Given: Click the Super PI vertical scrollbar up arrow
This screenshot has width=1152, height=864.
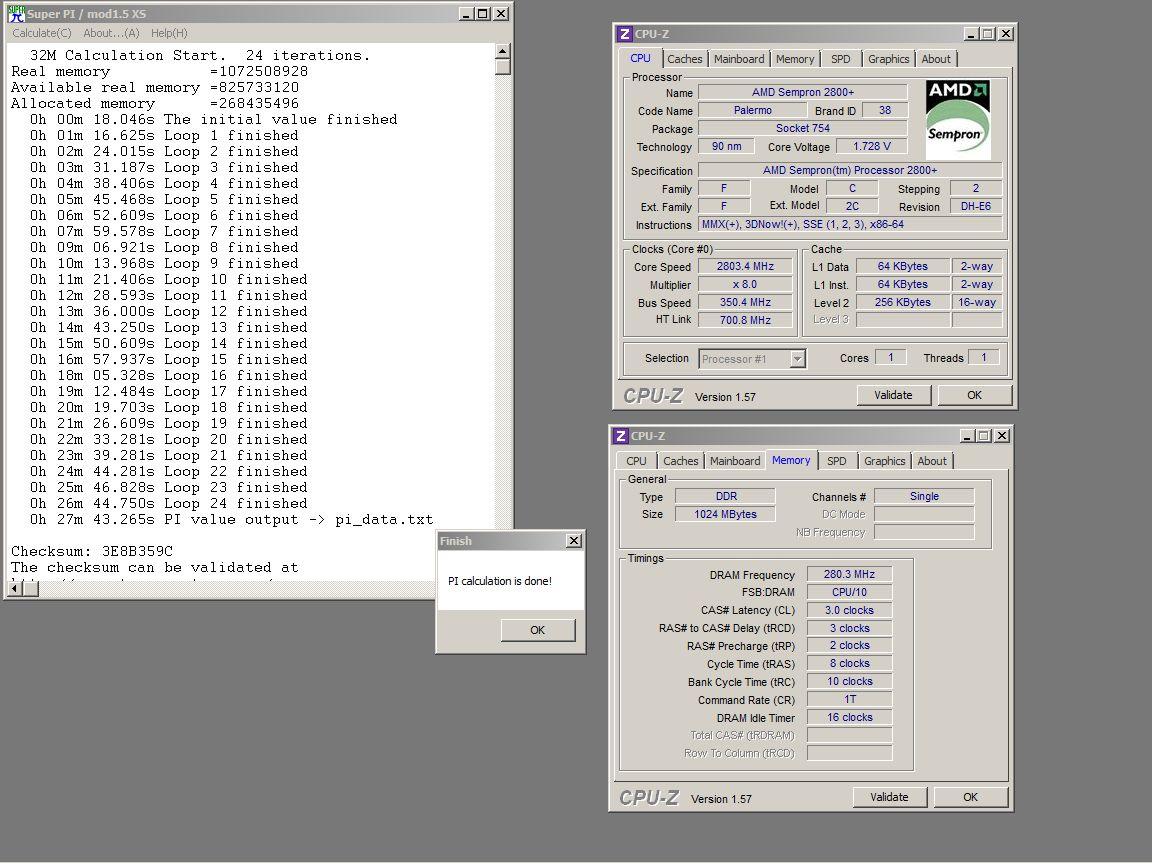Looking at the screenshot, I should coord(503,51).
